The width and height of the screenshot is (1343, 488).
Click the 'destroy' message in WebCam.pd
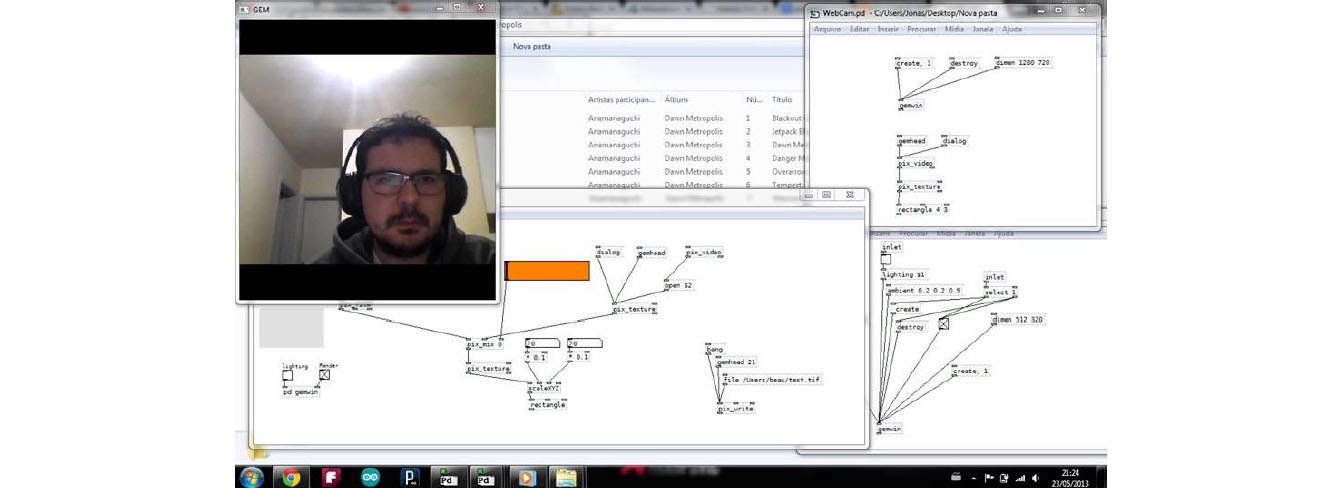pos(964,63)
